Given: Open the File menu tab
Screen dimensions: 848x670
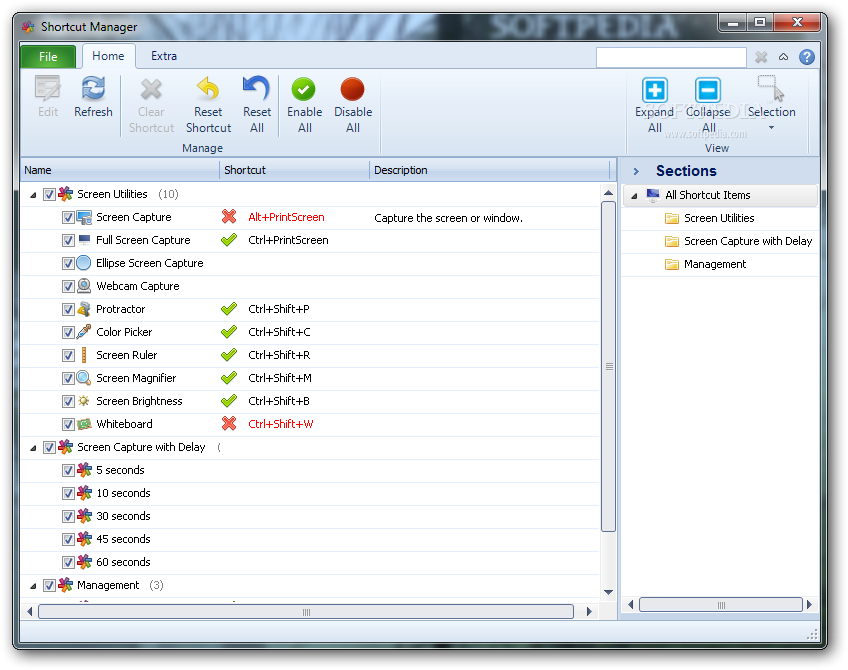Looking at the screenshot, I should 48,56.
